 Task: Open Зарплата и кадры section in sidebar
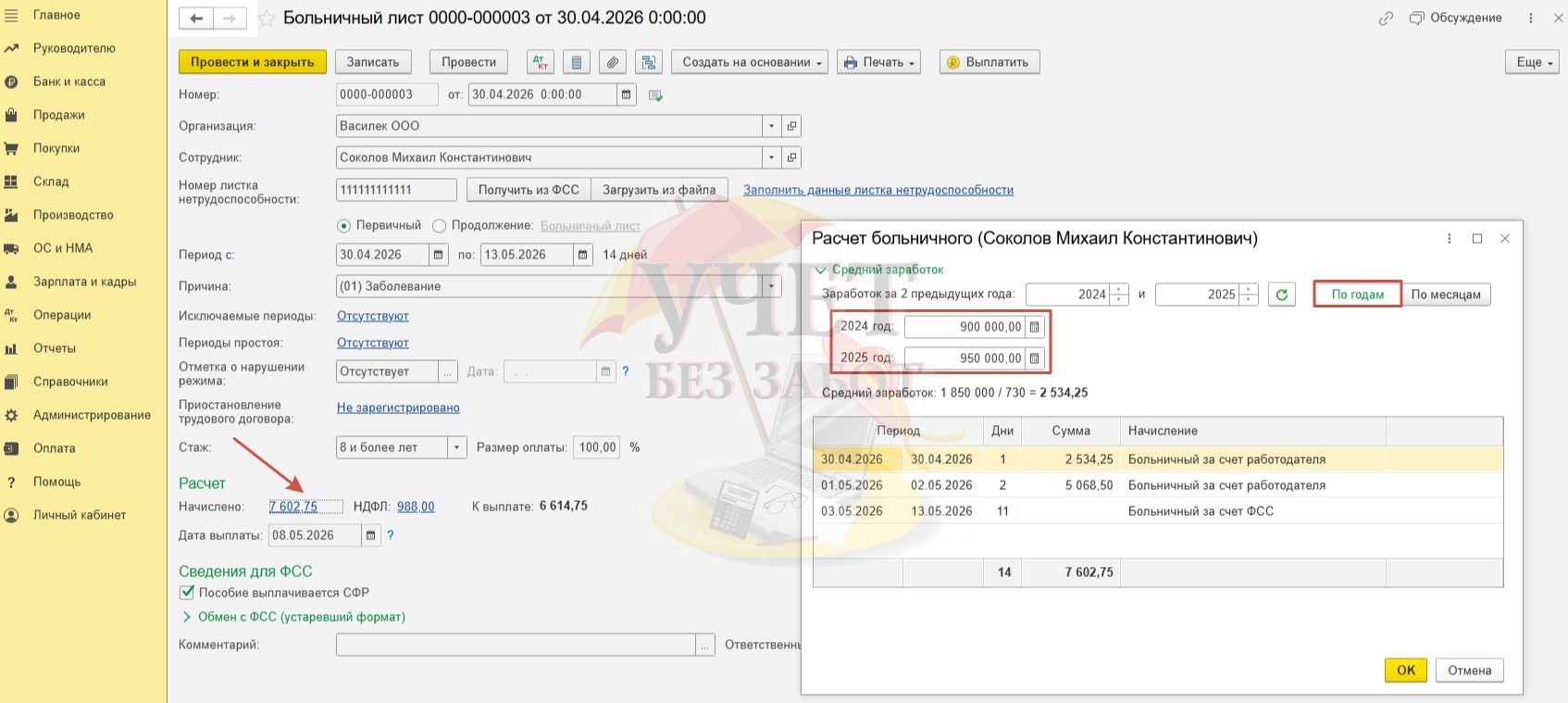coord(84,282)
